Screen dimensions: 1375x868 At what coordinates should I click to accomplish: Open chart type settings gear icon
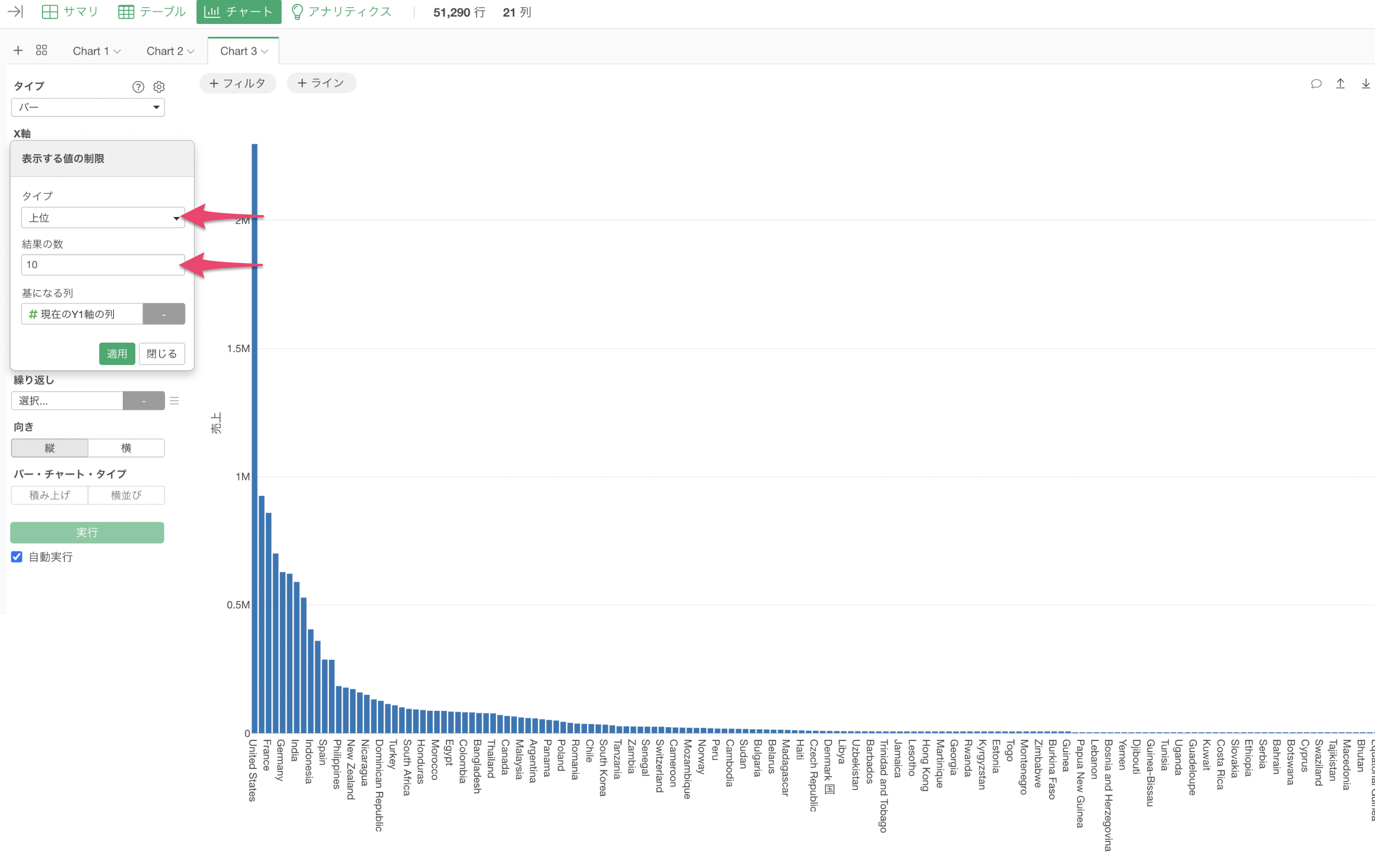[159, 87]
